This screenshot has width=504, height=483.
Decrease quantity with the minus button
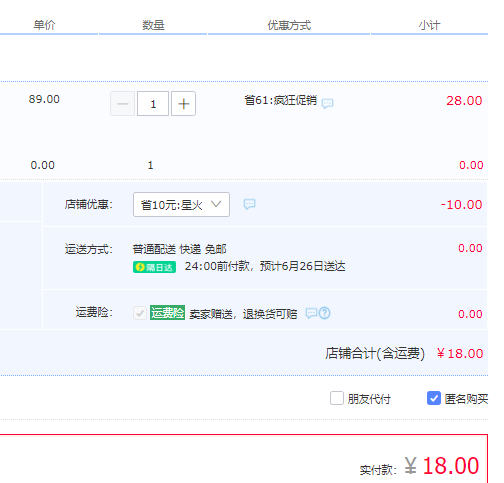123,104
